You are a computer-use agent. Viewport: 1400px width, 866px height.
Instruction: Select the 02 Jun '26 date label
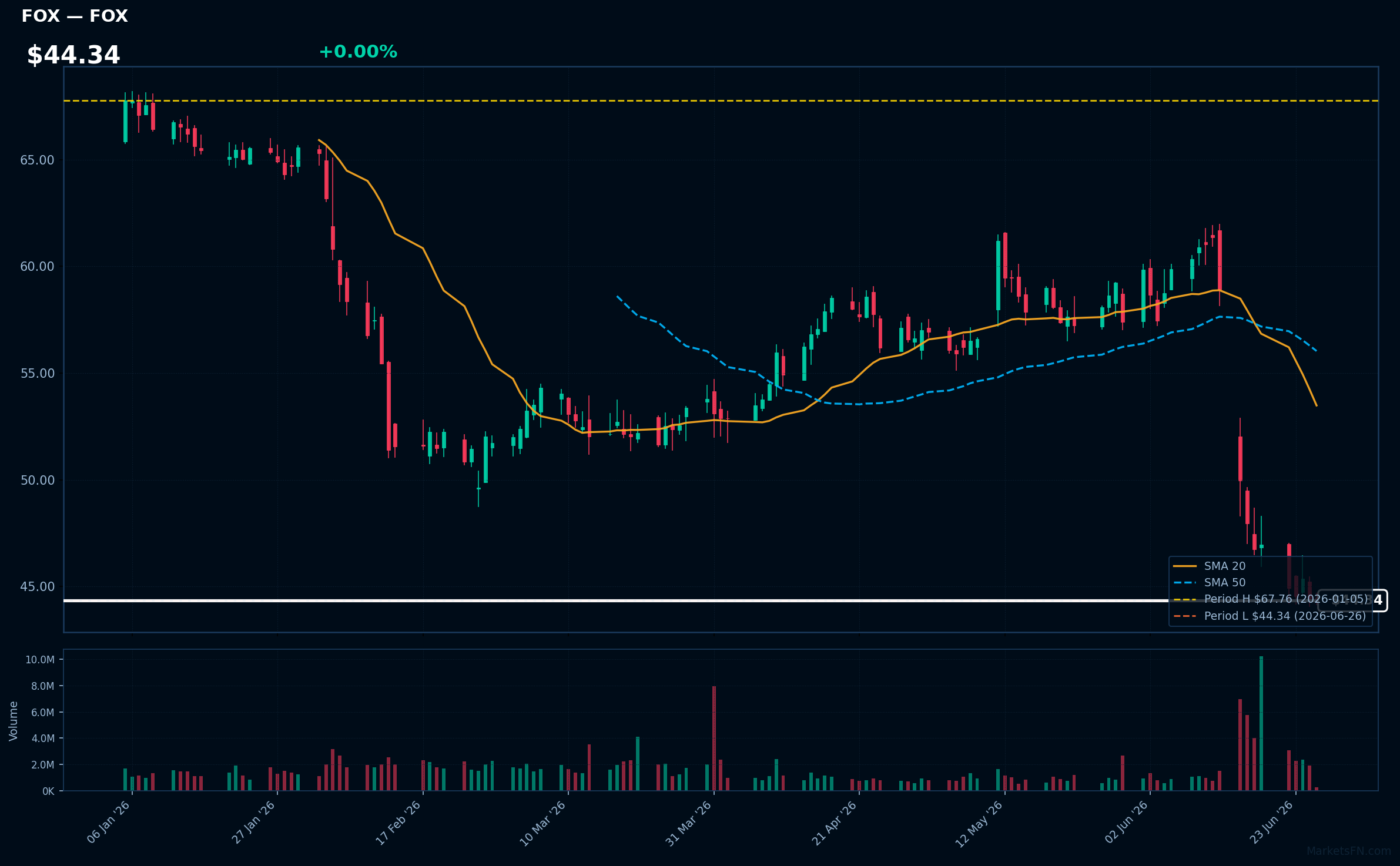tap(1127, 821)
